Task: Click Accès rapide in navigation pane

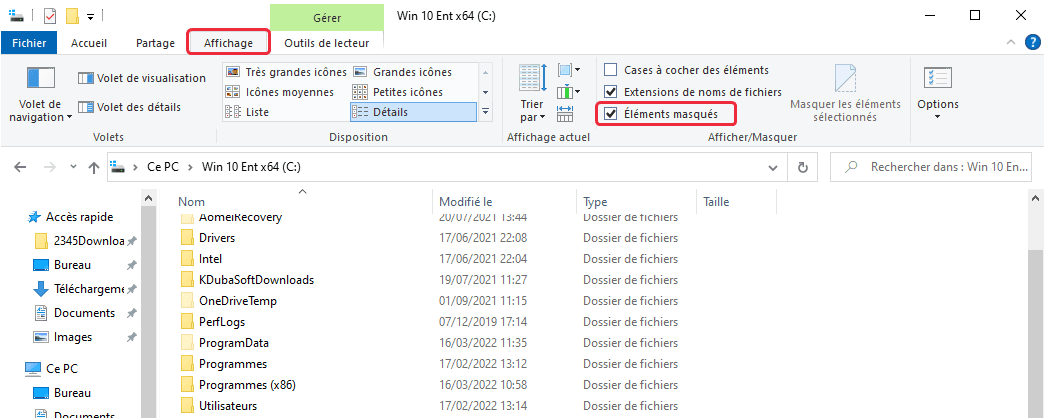Action: coord(71,217)
